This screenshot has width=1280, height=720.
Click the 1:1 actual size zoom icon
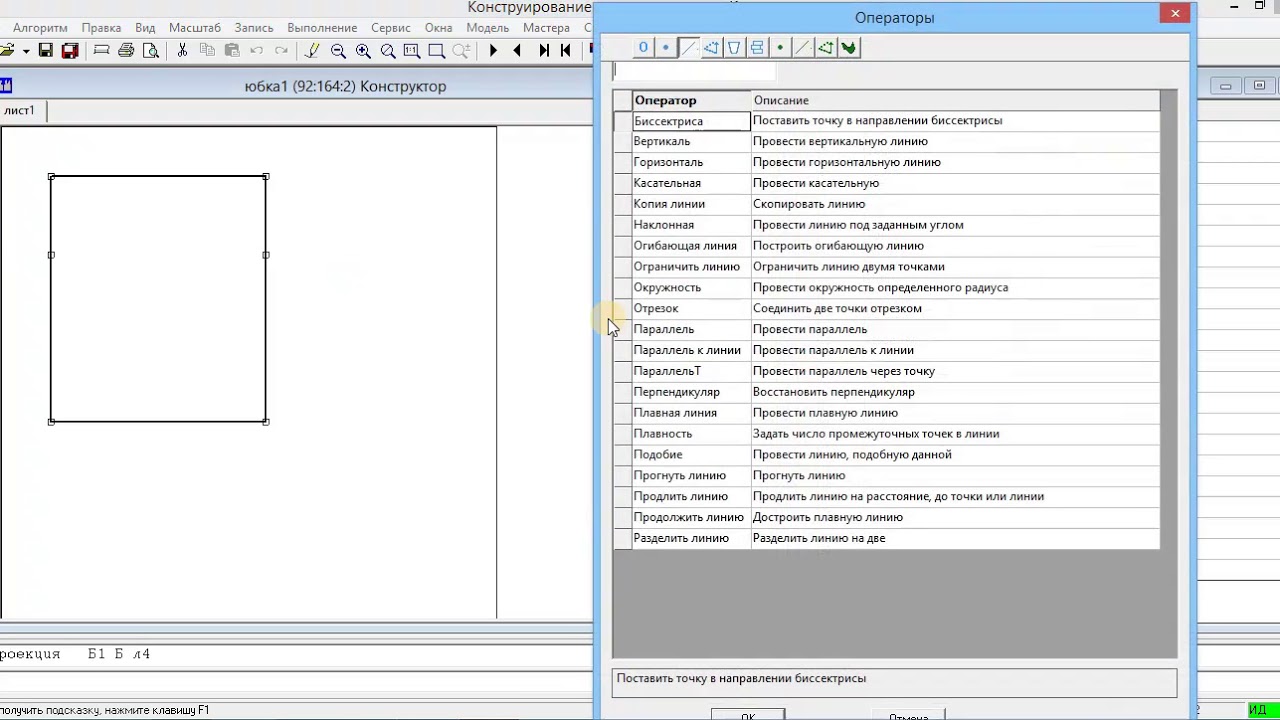point(412,50)
